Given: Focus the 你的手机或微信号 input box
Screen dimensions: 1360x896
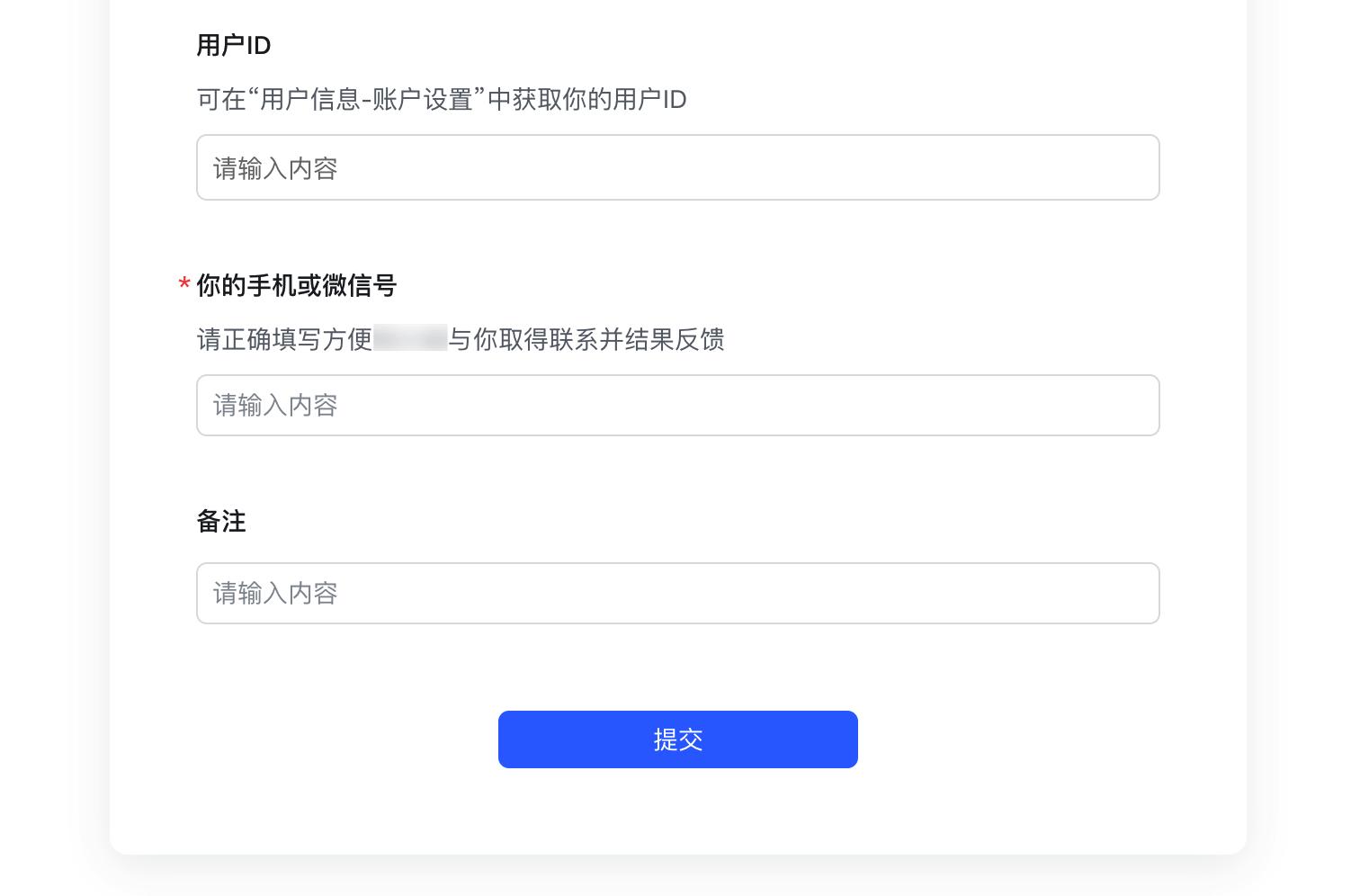Looking at the screenshot, I should (677, 406).
